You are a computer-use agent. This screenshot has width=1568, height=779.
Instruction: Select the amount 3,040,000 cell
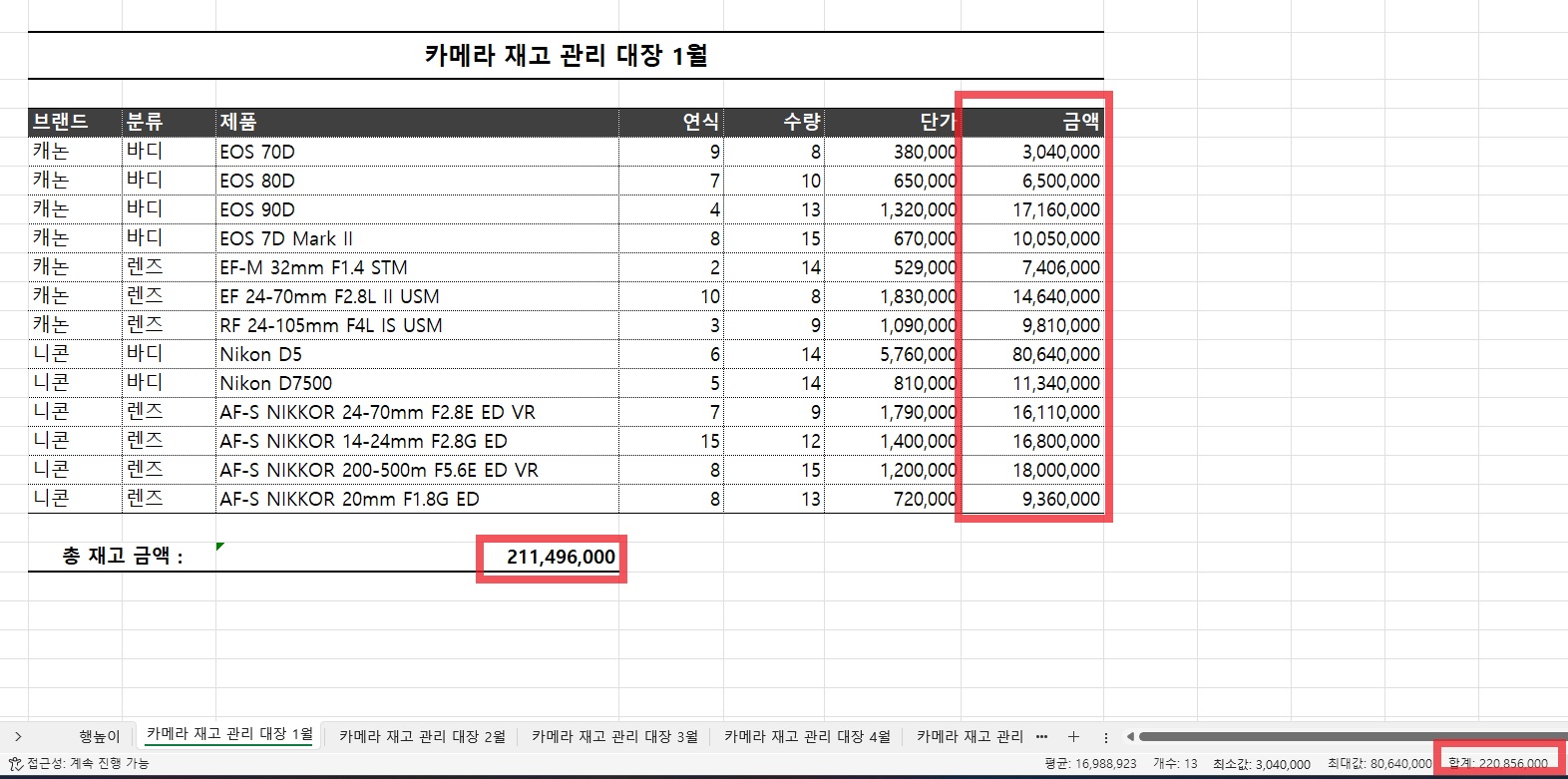click(x=1031, y=152)
